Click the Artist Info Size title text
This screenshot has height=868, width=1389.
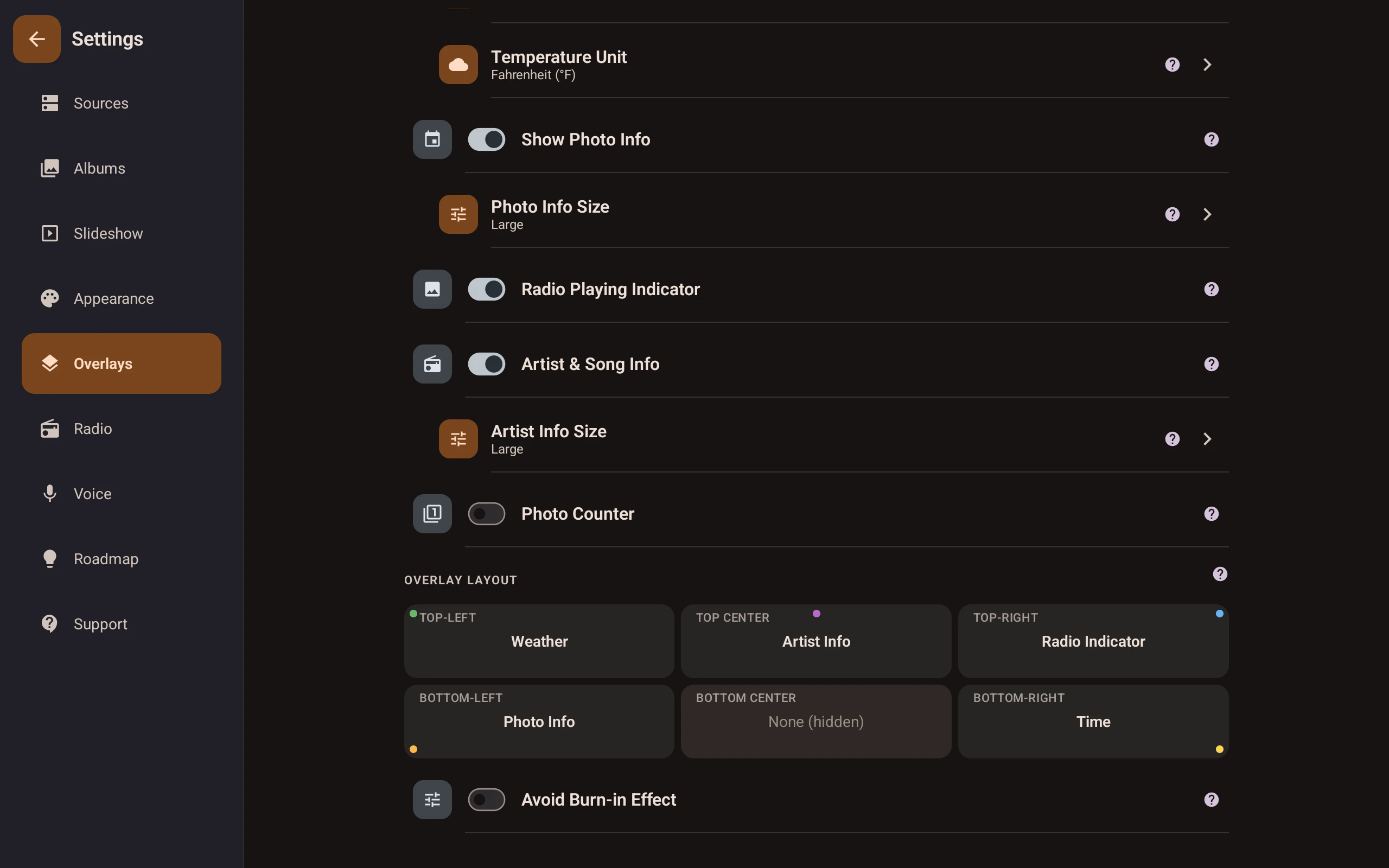pos(549,431)
